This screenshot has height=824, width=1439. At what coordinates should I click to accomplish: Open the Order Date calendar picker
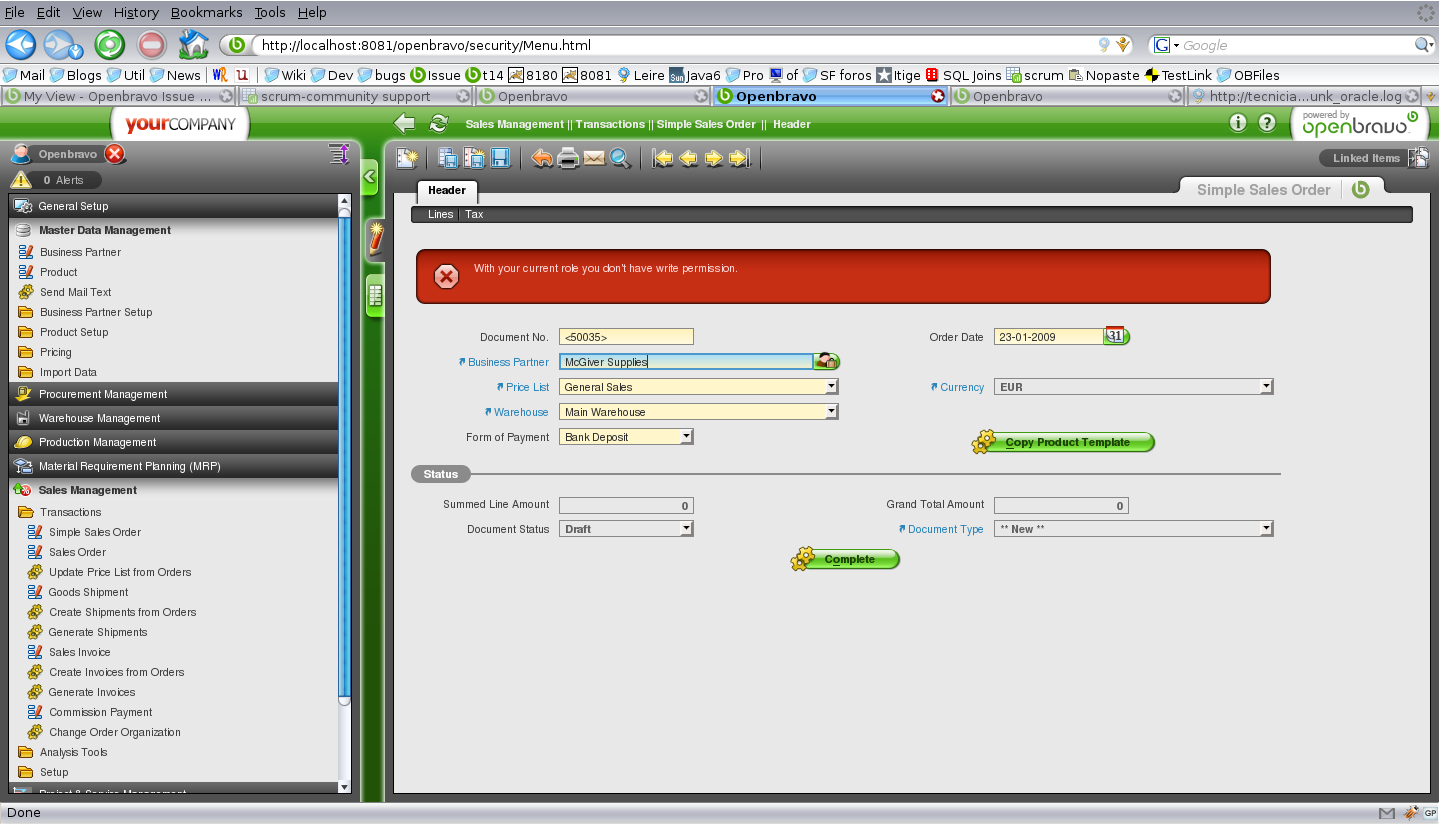coord(1115,336)
